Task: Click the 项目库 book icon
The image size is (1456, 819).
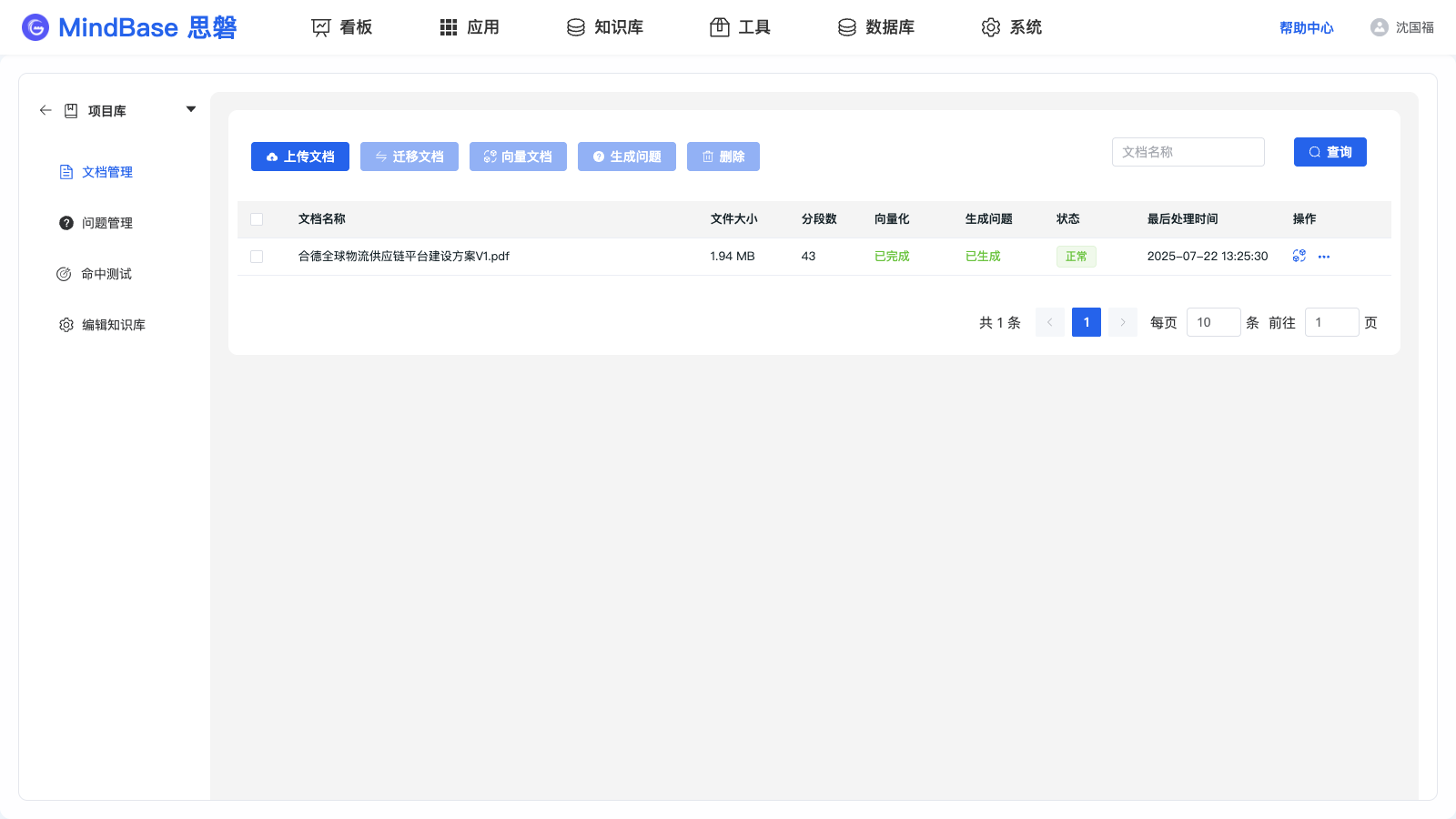Action: pyautogui.click(x=71, y=111)
